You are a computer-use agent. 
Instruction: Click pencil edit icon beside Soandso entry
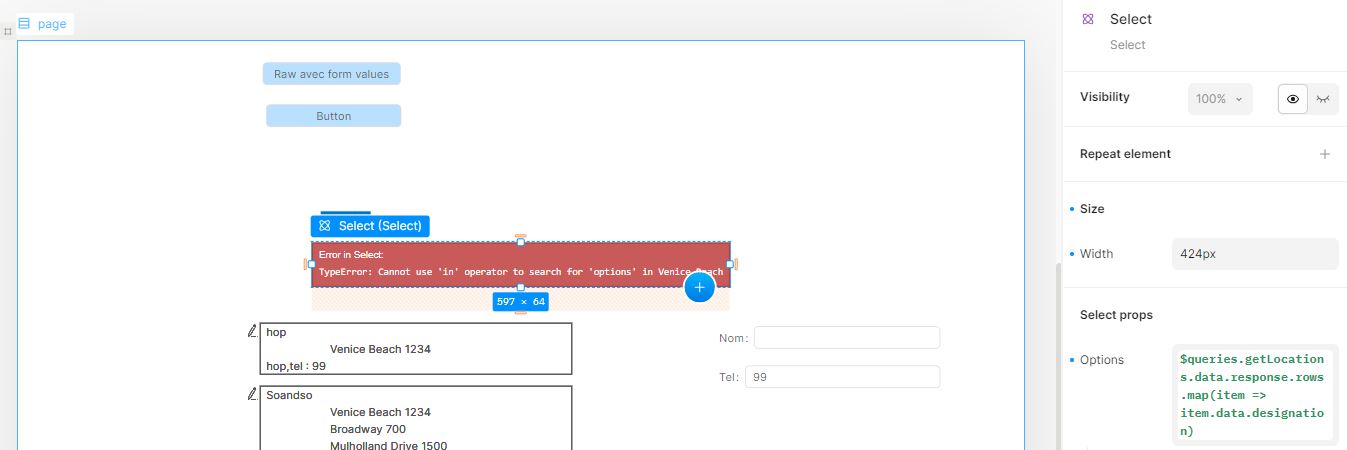(252, 394)
